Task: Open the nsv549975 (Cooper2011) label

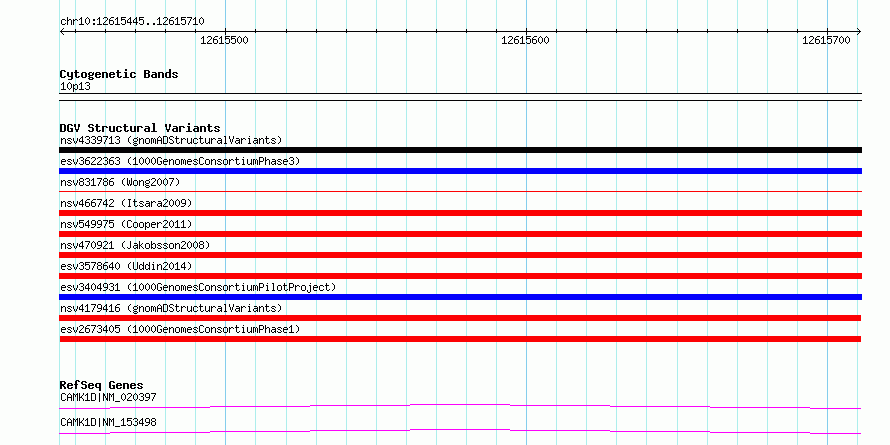Action: [x=126, y=224]
